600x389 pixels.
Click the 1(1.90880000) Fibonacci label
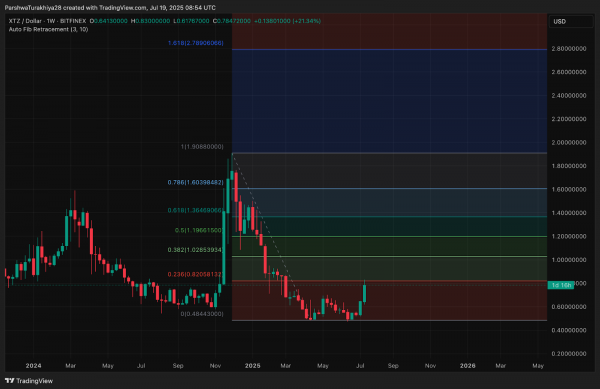click(202, 146)
